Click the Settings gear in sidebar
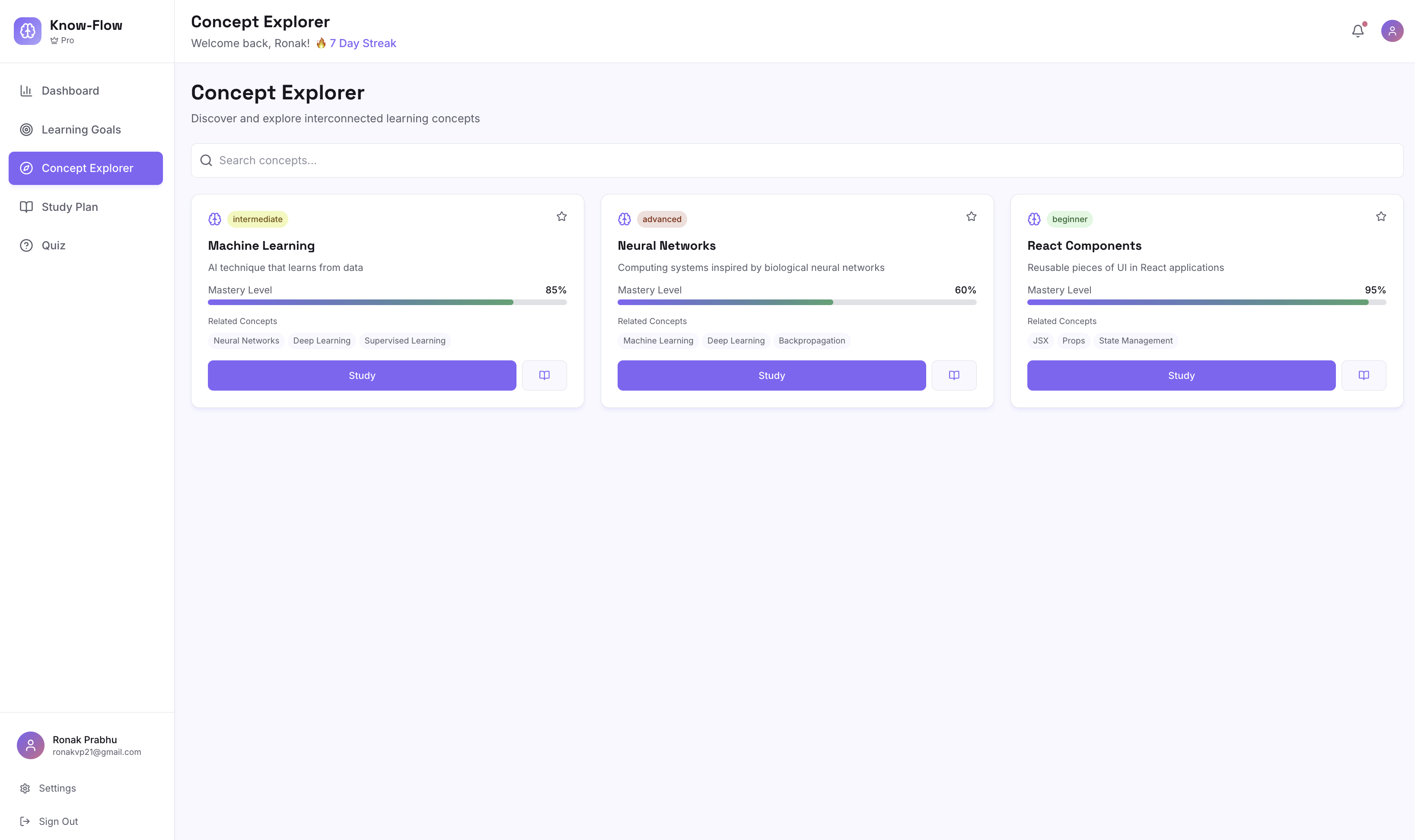Image resolution: width=1415 pixels, height=840 pixels. pos(25,789)
